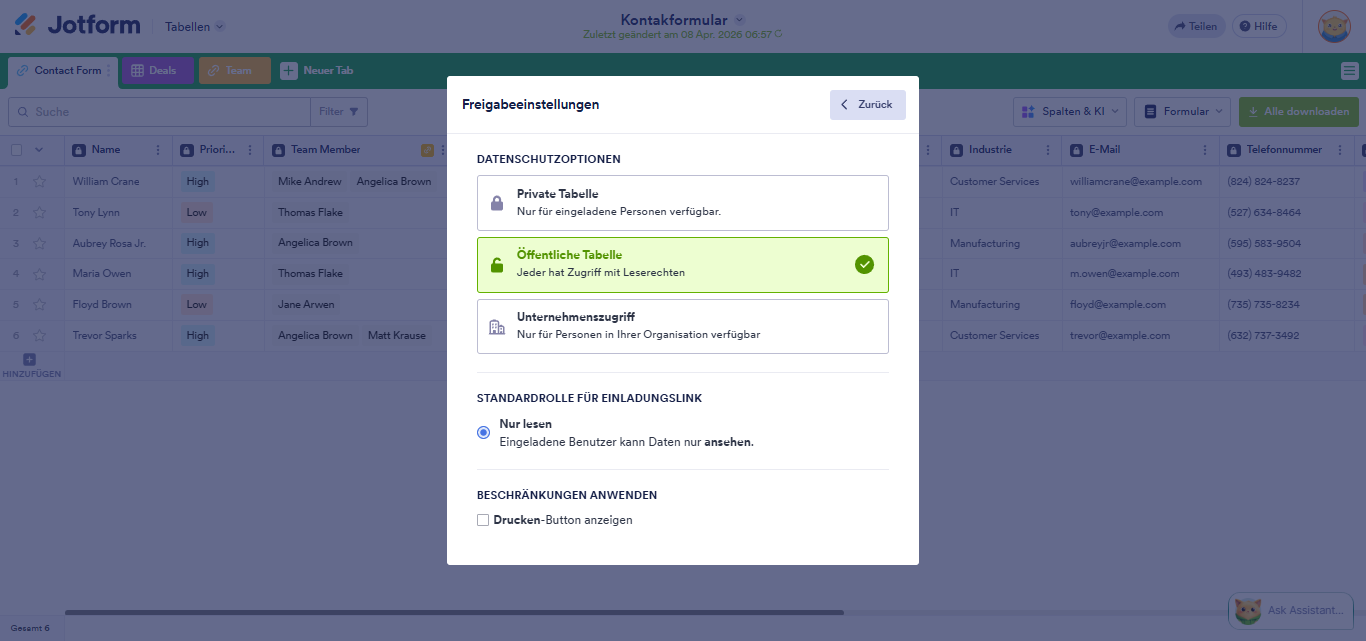The height and width of the screenshot is (641, 1366).
Task: Open the tab list icon in the toolbar
Action: point(1348,70)
